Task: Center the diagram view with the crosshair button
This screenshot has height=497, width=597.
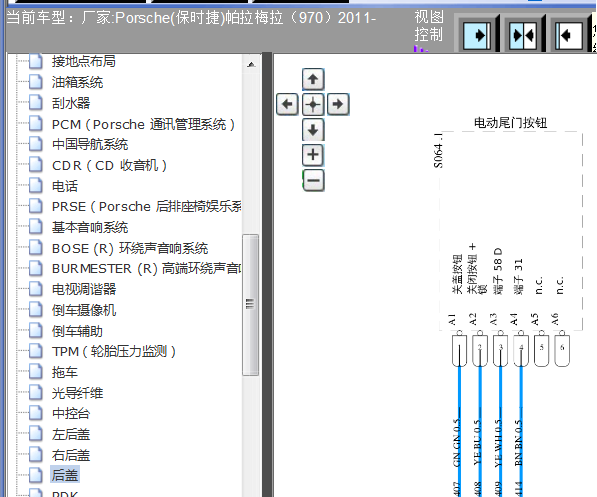Action: click(313, 104)
